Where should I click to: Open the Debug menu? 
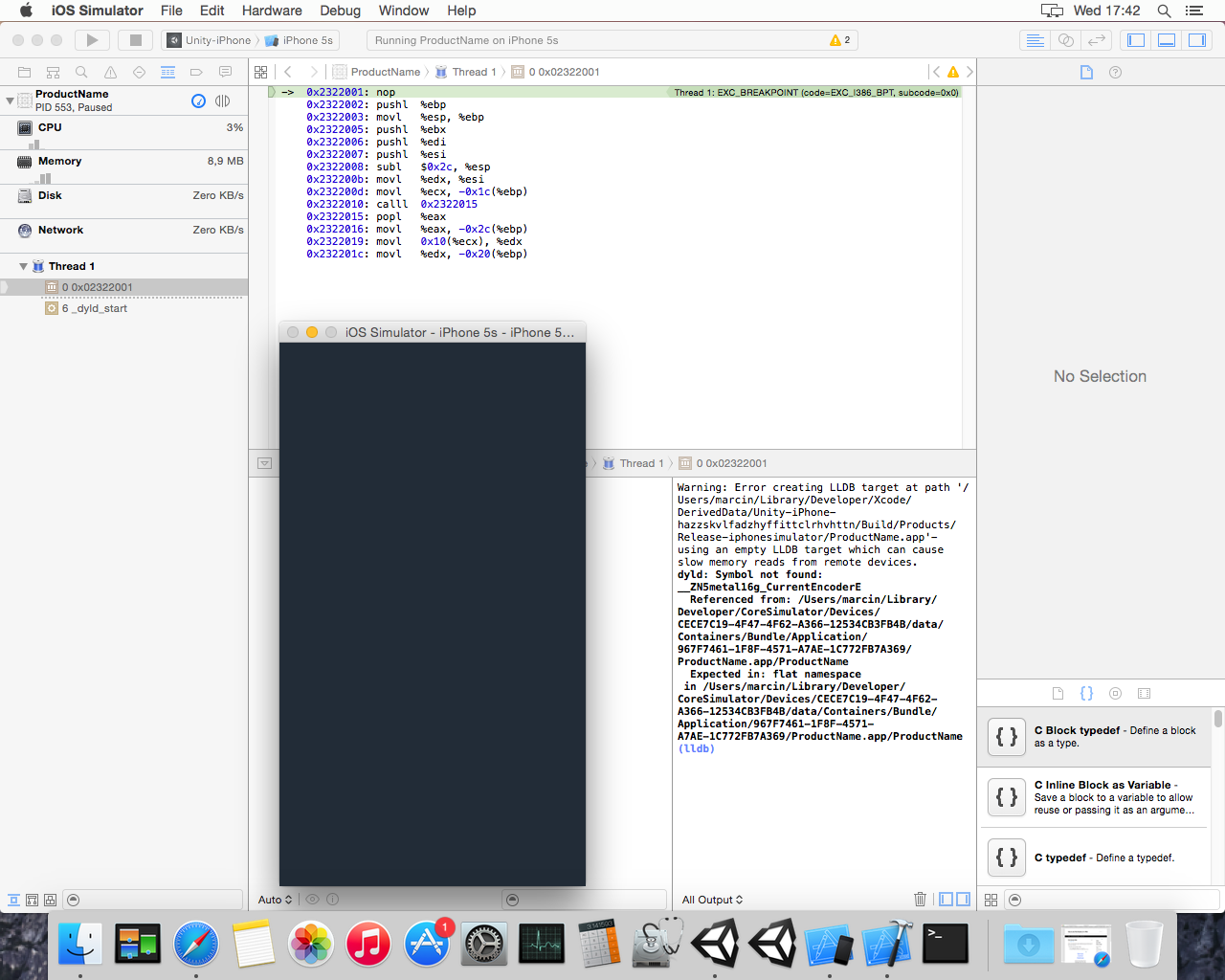340,11
